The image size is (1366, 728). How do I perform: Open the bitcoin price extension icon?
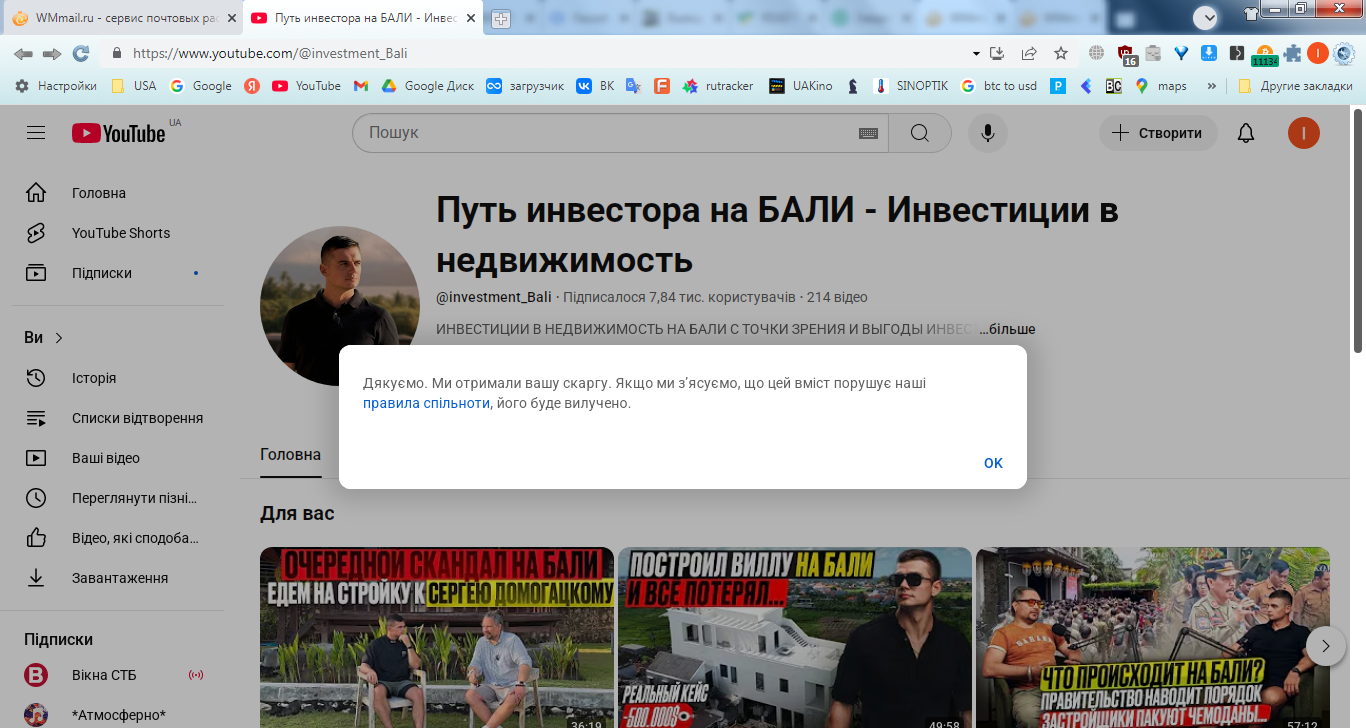(1264, 54)
